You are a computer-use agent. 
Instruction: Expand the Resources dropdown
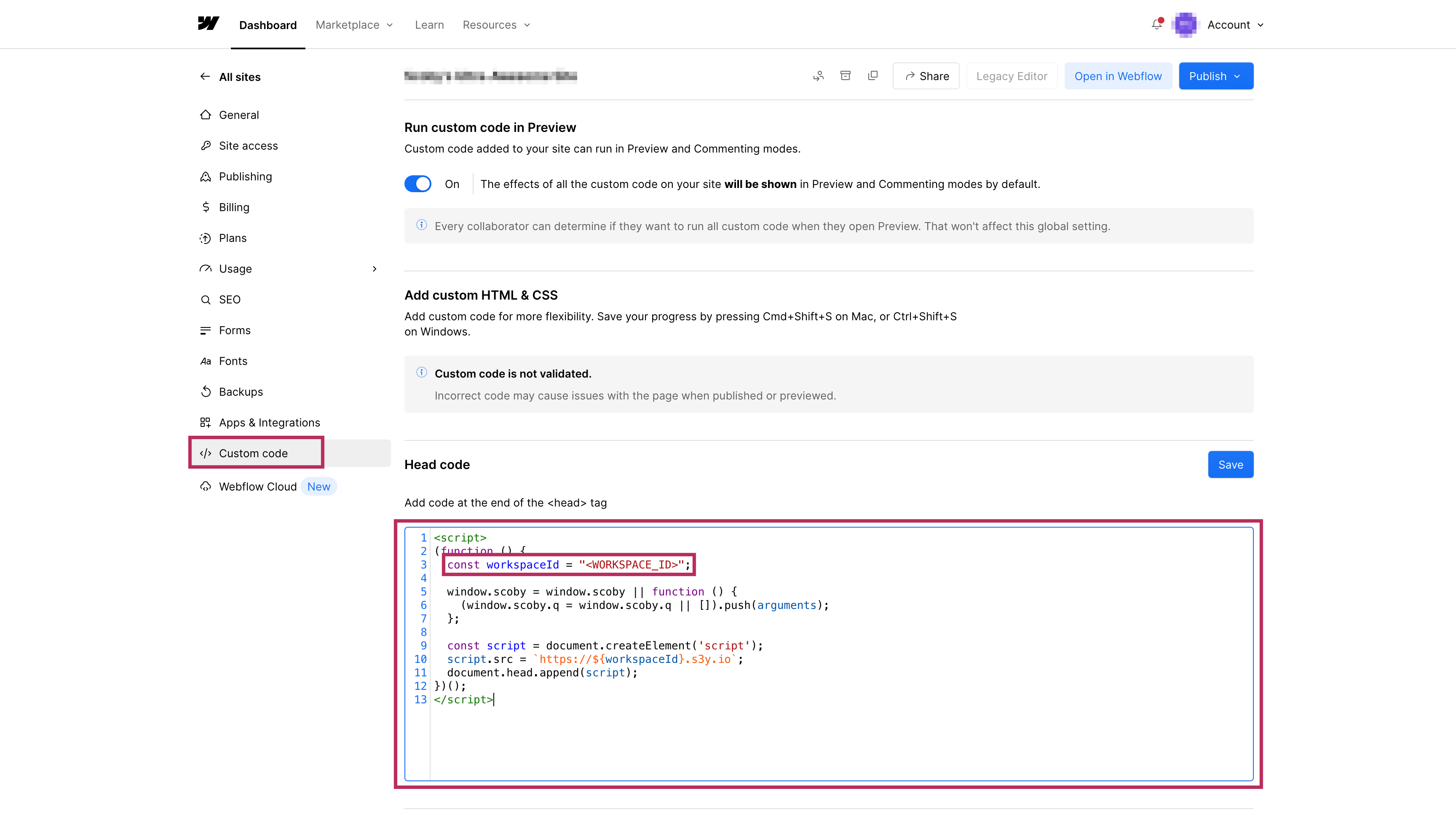coord(496,25)
